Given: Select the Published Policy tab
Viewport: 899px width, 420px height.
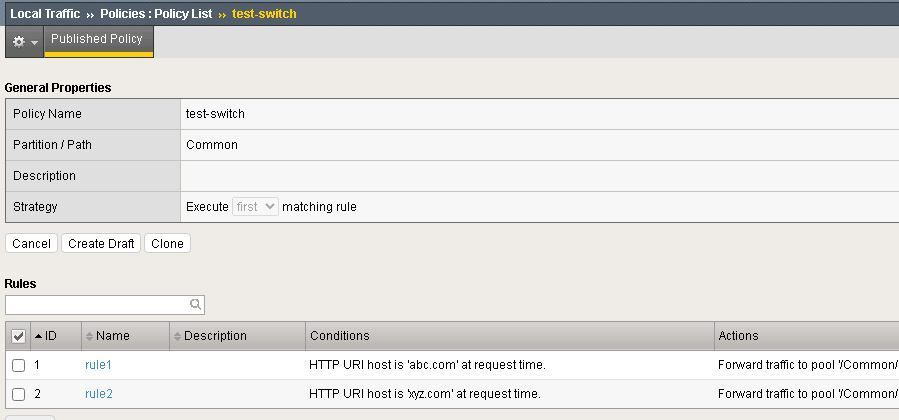Looking at the screenshot, I should click(x=97, y=40).
